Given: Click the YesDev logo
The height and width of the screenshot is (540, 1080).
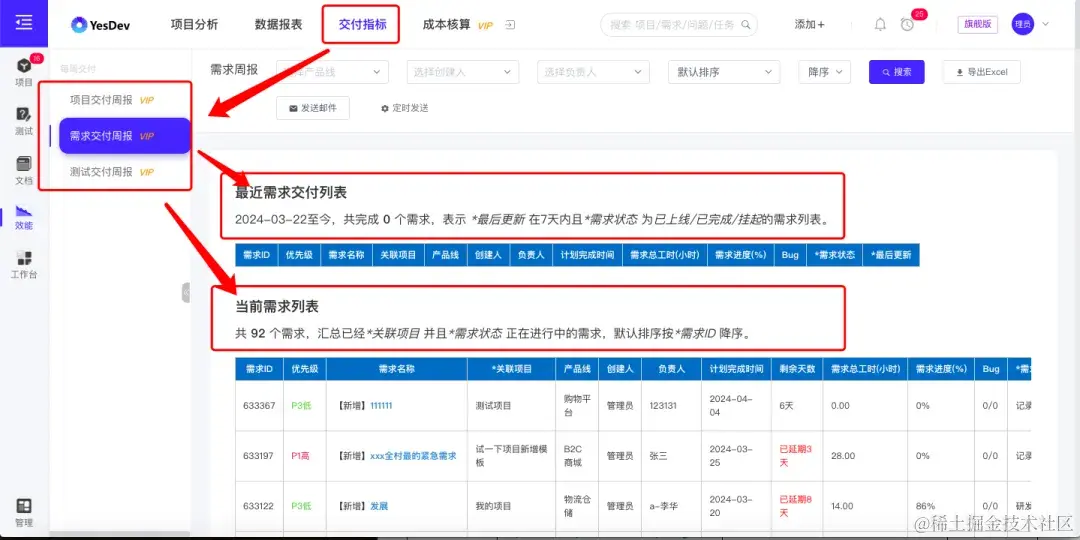Looking at the screenshot, I should coord(101,25).
